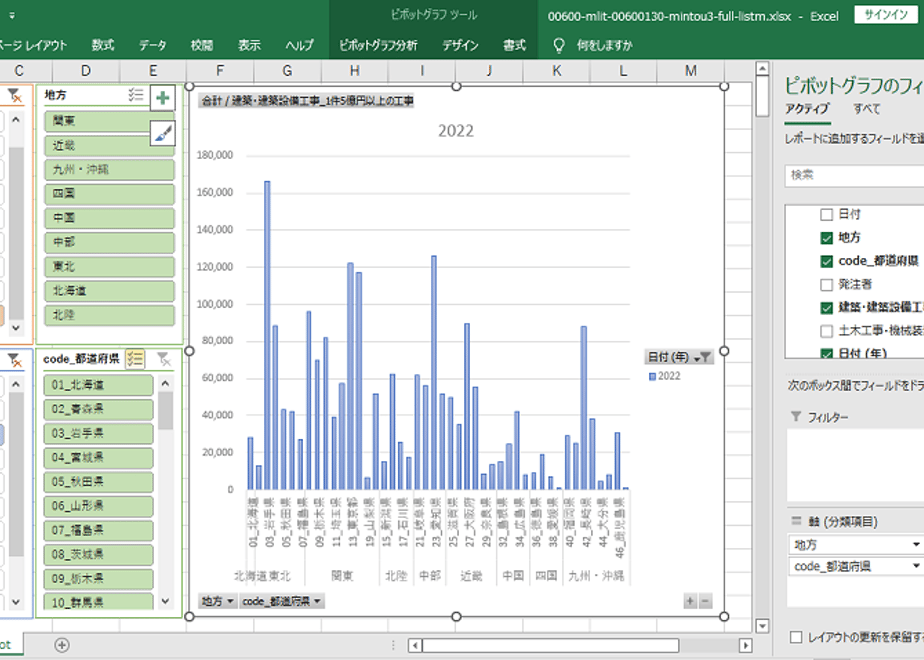924x660 pixels.
Task: Click code_都道府県 slicer scroll down arrow
Action: pos(166,602)
